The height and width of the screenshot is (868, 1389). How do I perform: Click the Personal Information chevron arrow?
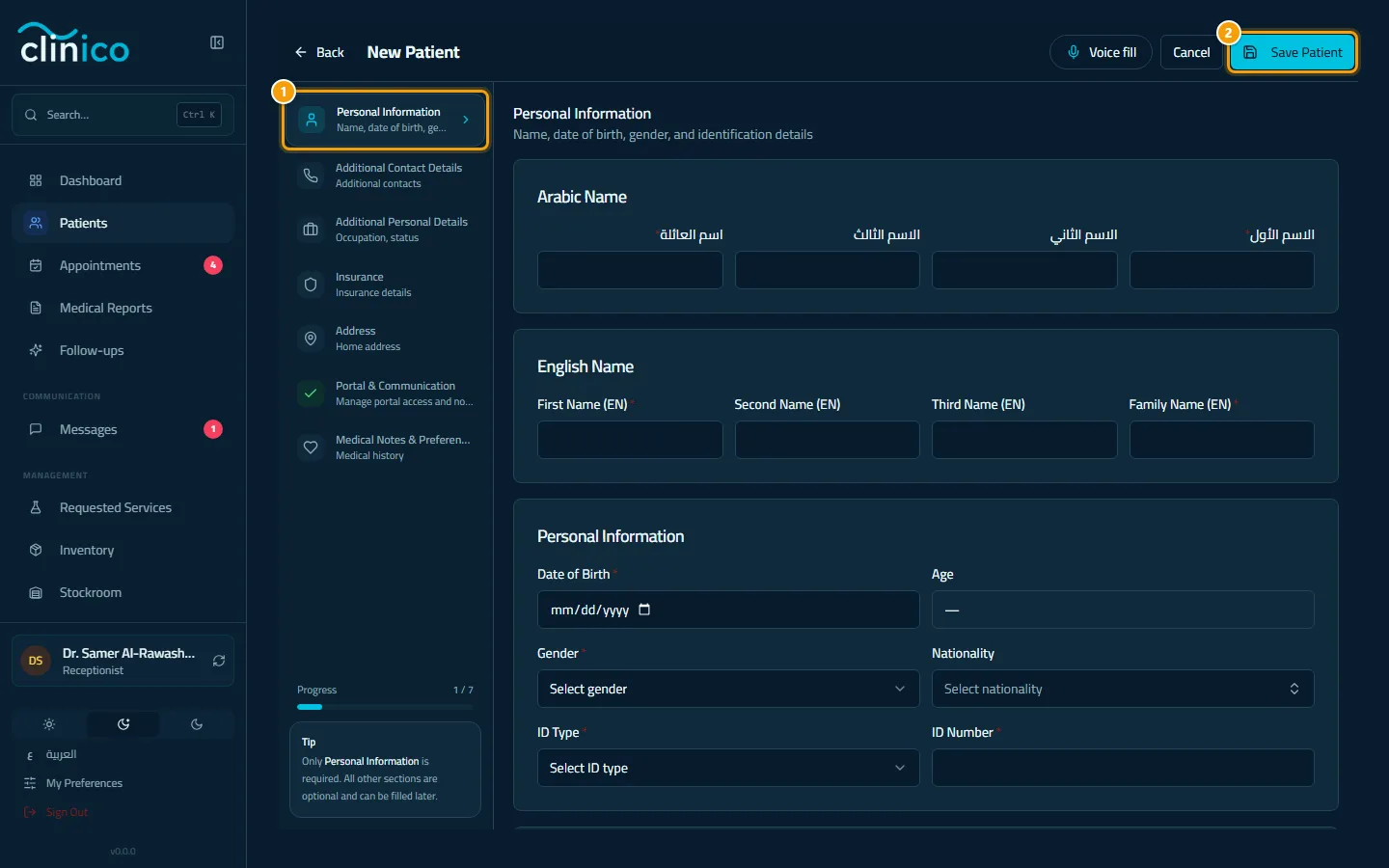pos(466,120)
